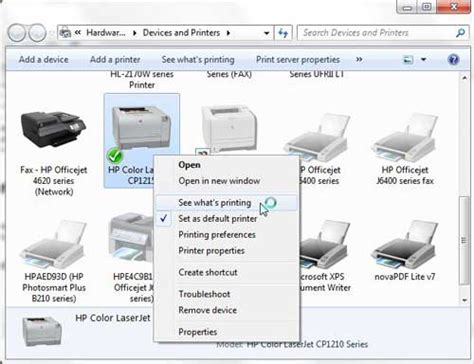
Task: Click the HL-2170W series Printer label
Action: [x=142, y=80]
